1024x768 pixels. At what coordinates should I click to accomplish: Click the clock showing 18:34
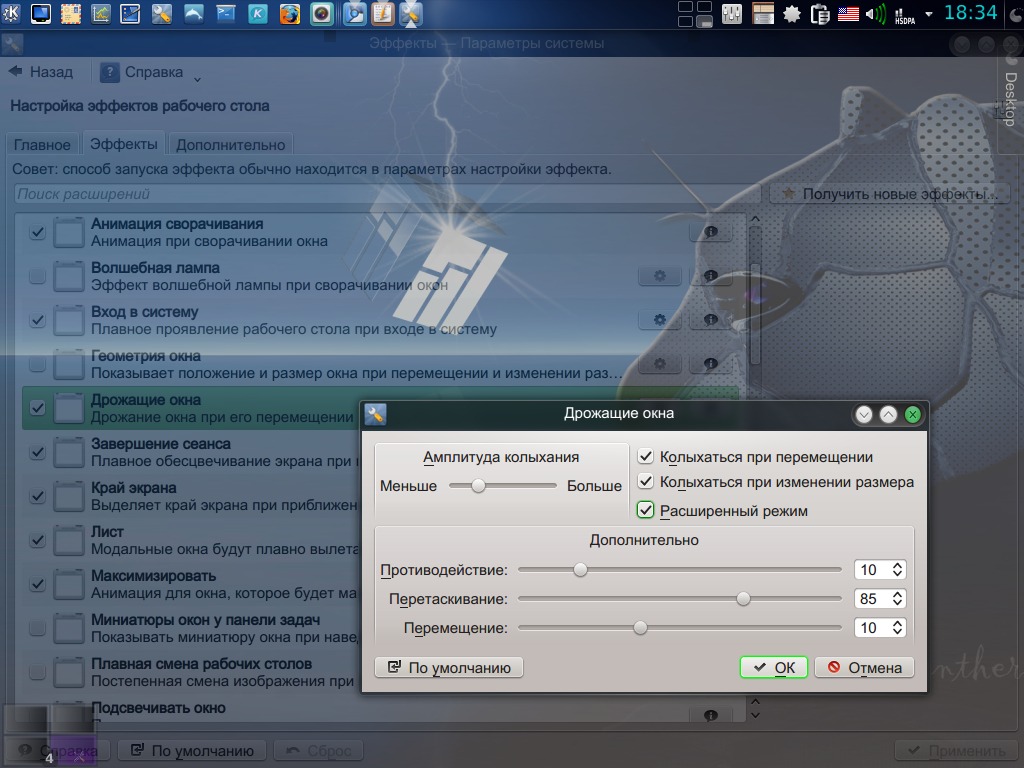[x=970, y=13]
